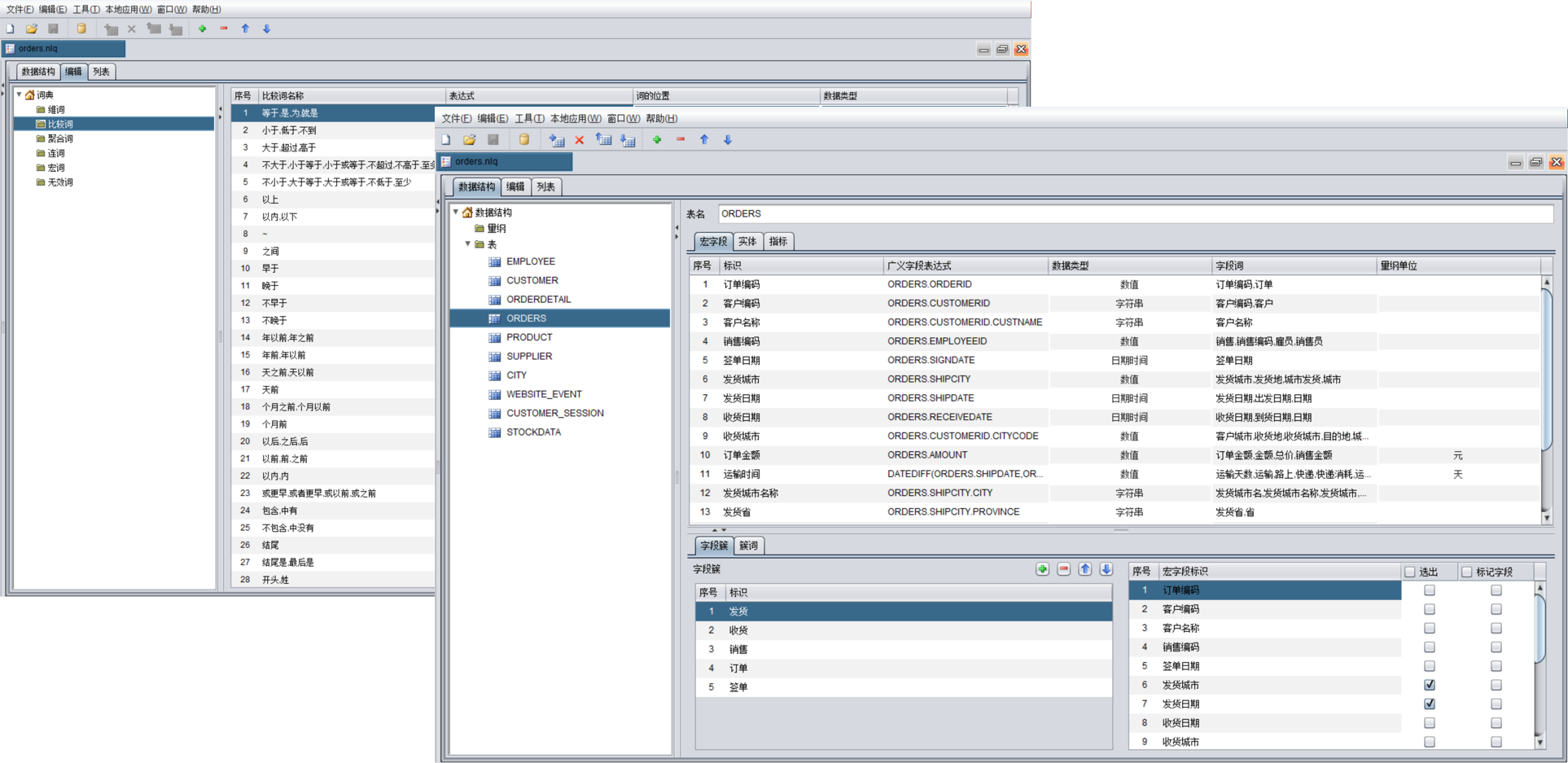This screenshot has width=1568, height=763.
Task: Select CUSTOMER table in the tree
Action: pyautogui.click(x=532, y=281)
